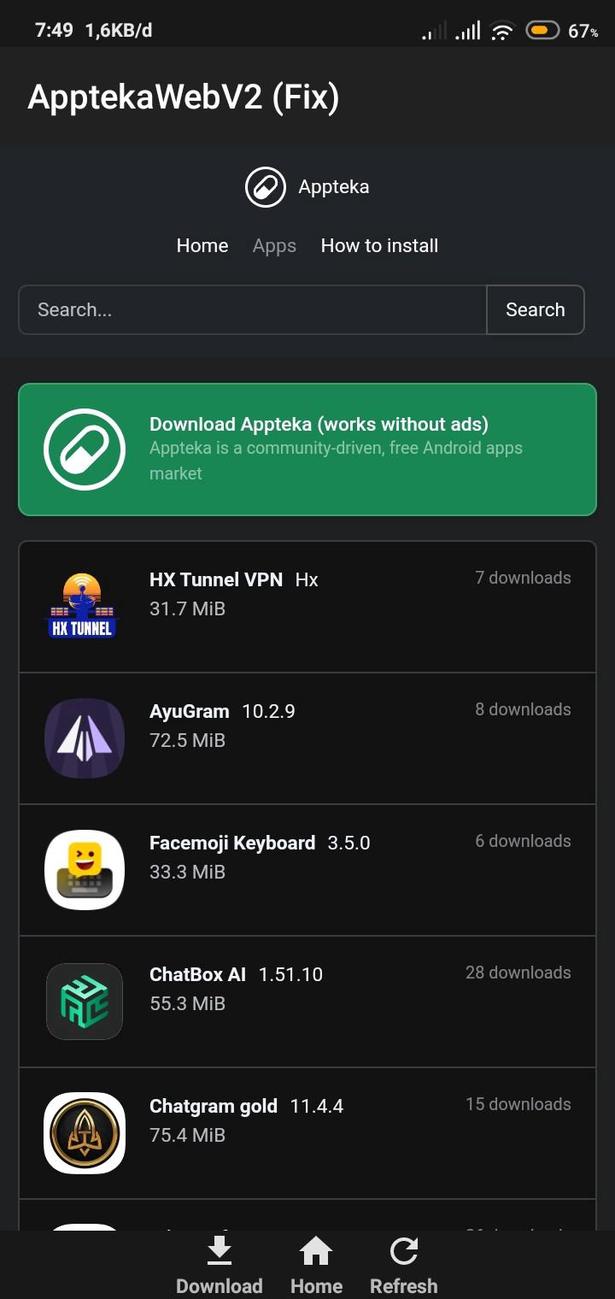
Task: Tap the Search text input field
Action: (251, 310)
